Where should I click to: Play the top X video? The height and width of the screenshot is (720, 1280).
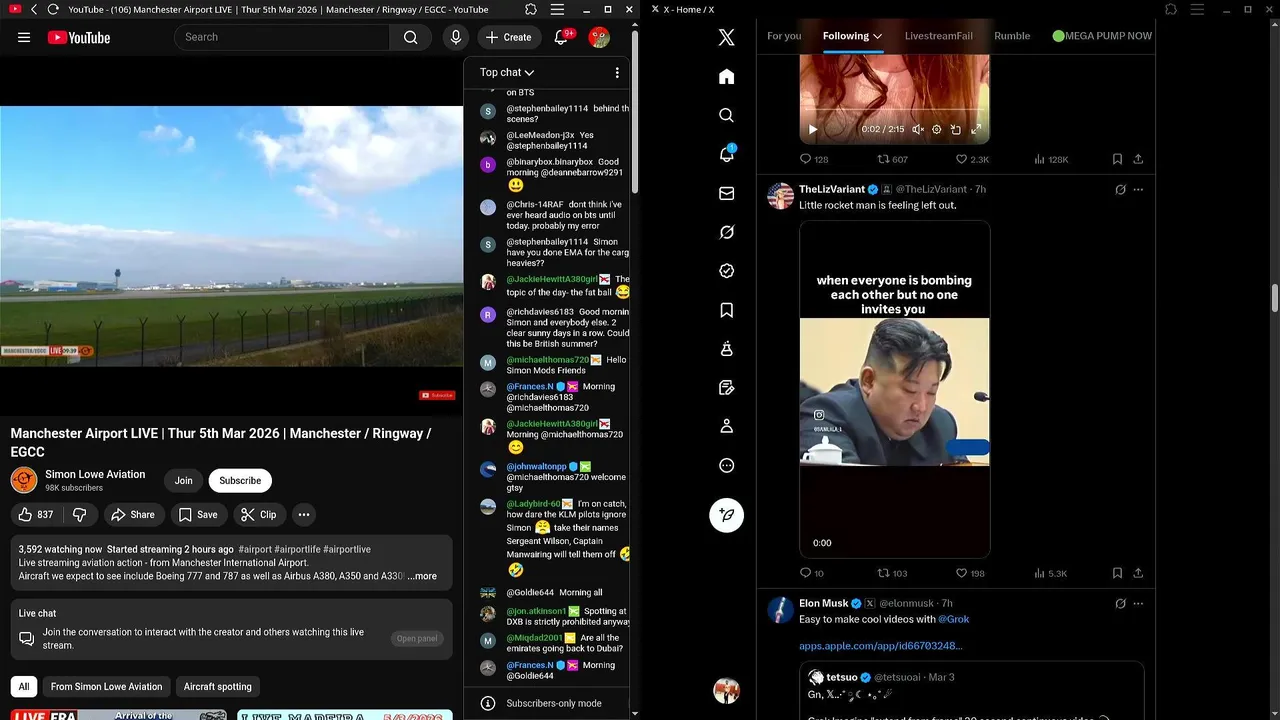(x=813, y=129)
